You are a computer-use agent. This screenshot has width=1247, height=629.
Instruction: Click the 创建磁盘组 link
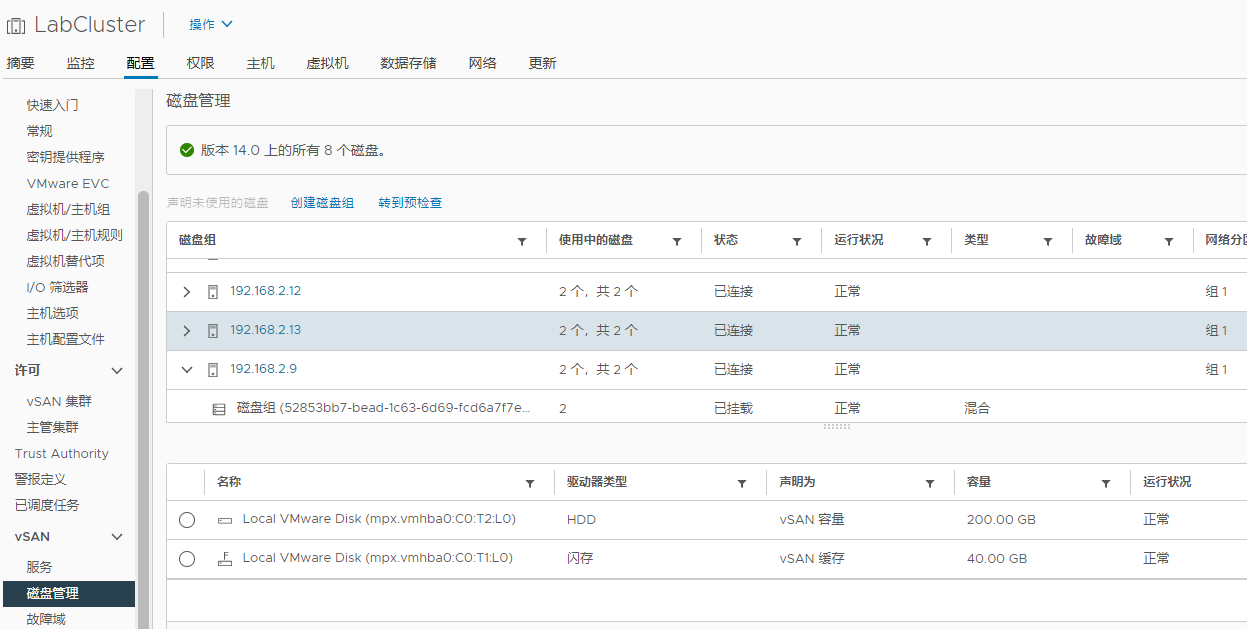click(x=322, y=203)
